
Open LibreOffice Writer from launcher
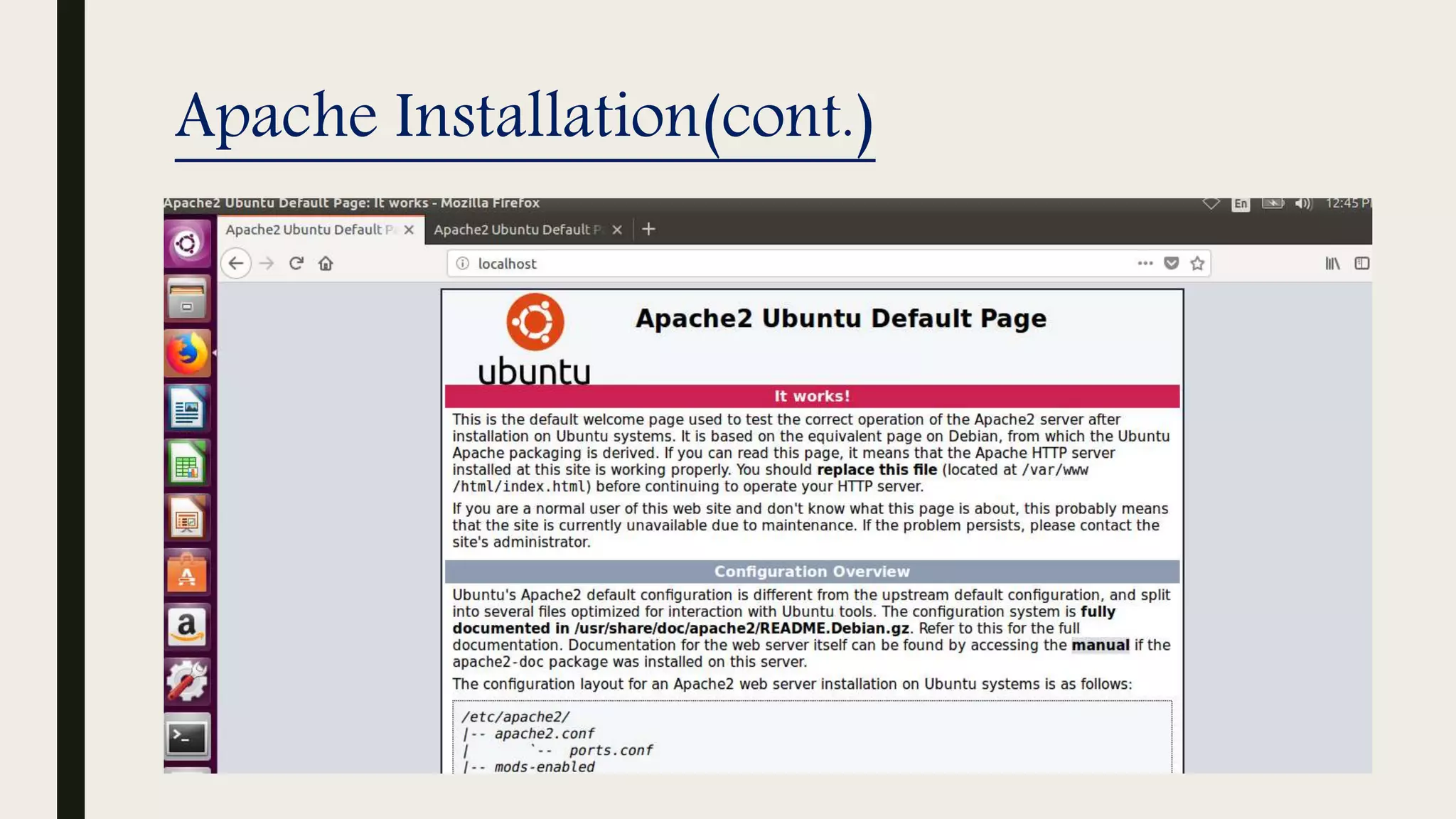pyautogui.click(x=188, y=408)
